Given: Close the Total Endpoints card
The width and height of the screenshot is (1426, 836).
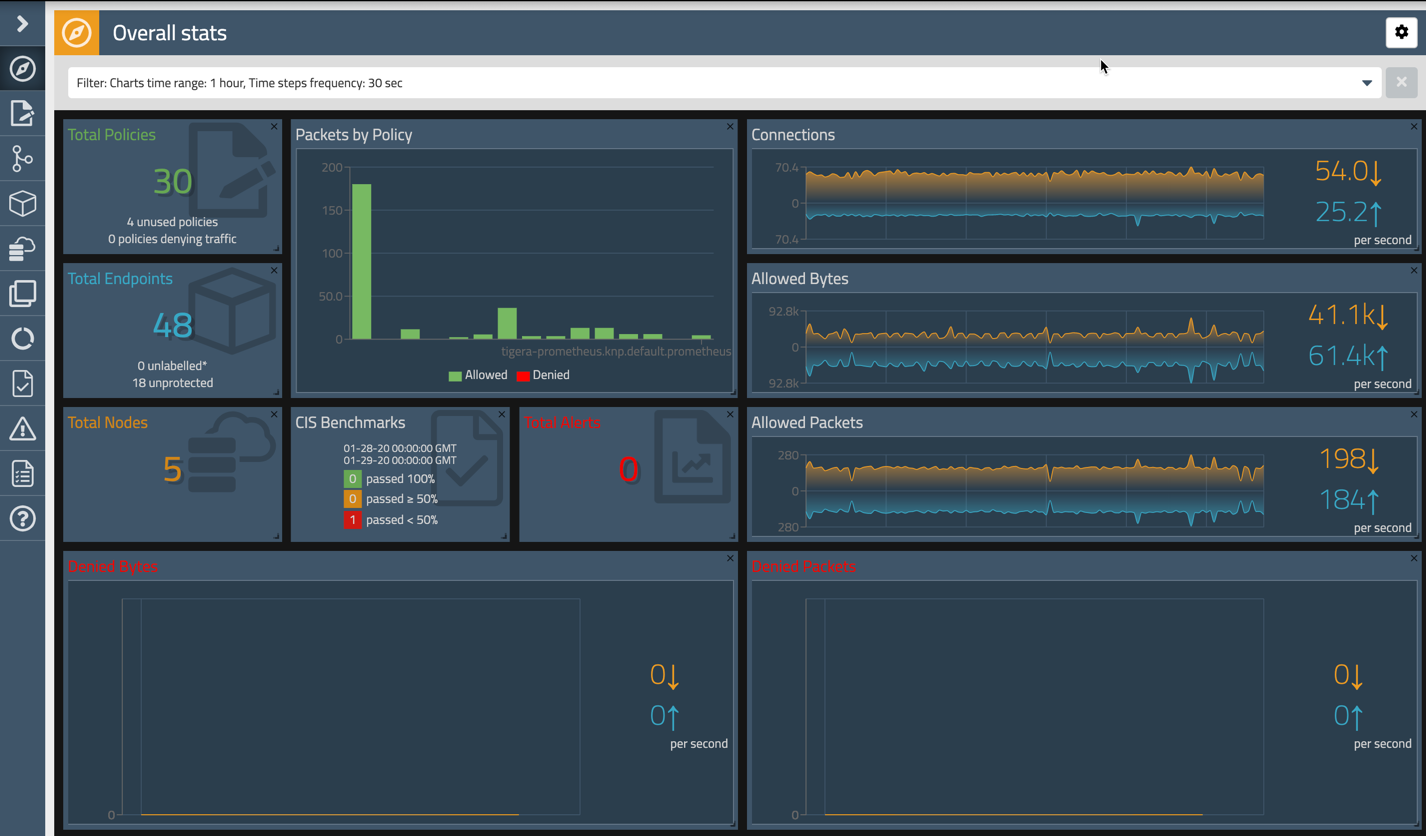Looking at the screenshot, I should pos(274,271).
